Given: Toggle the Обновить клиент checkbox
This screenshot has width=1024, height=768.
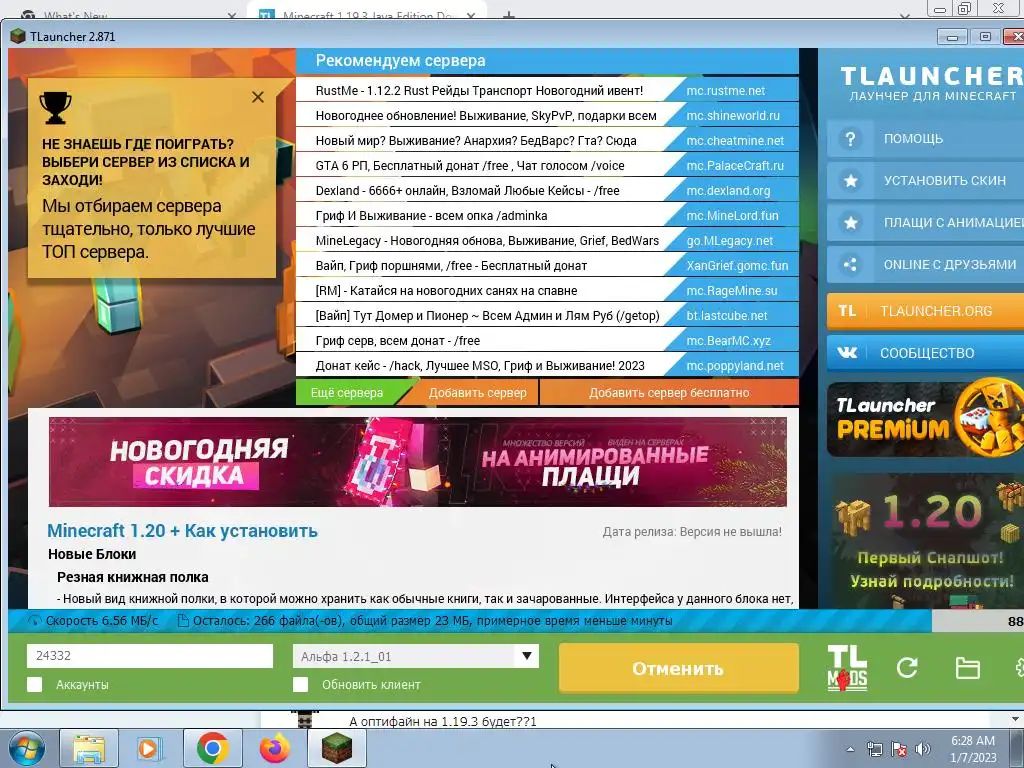Looking at the screenshot, I should pos(300,684).
